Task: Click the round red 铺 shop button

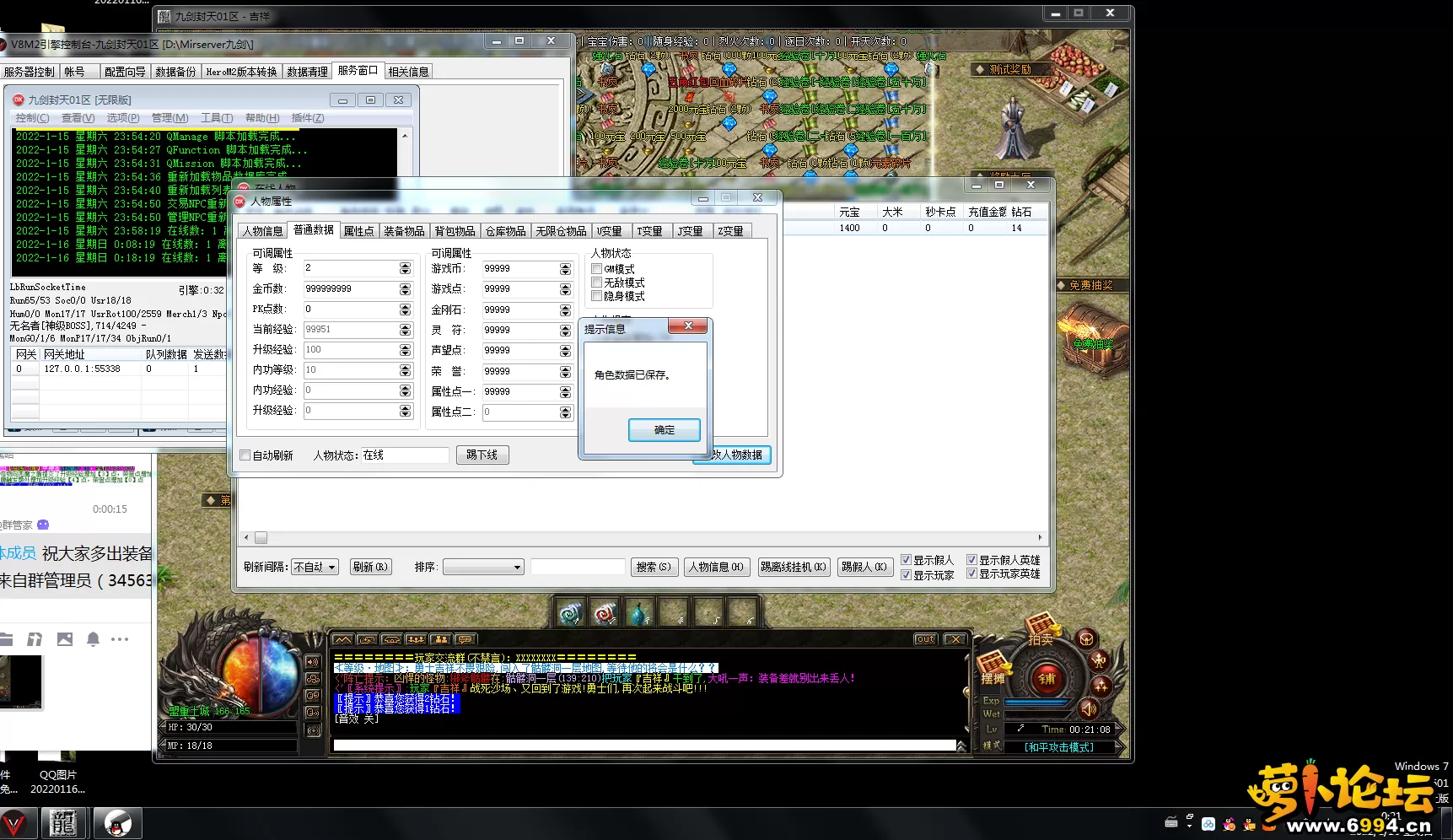Action: 1047,678
